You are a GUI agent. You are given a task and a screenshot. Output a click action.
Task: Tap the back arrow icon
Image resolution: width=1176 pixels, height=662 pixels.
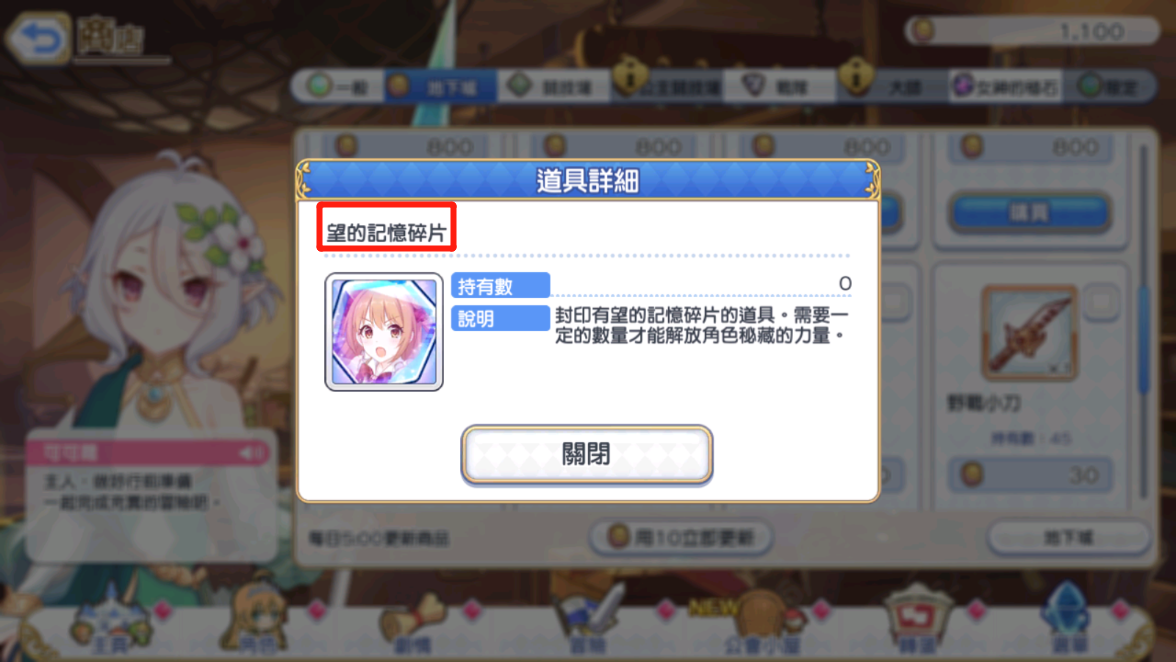[38, 37]
